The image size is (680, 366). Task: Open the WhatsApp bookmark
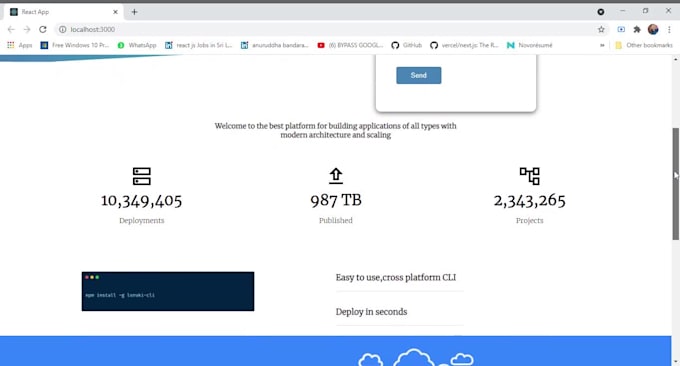(137, 45)
